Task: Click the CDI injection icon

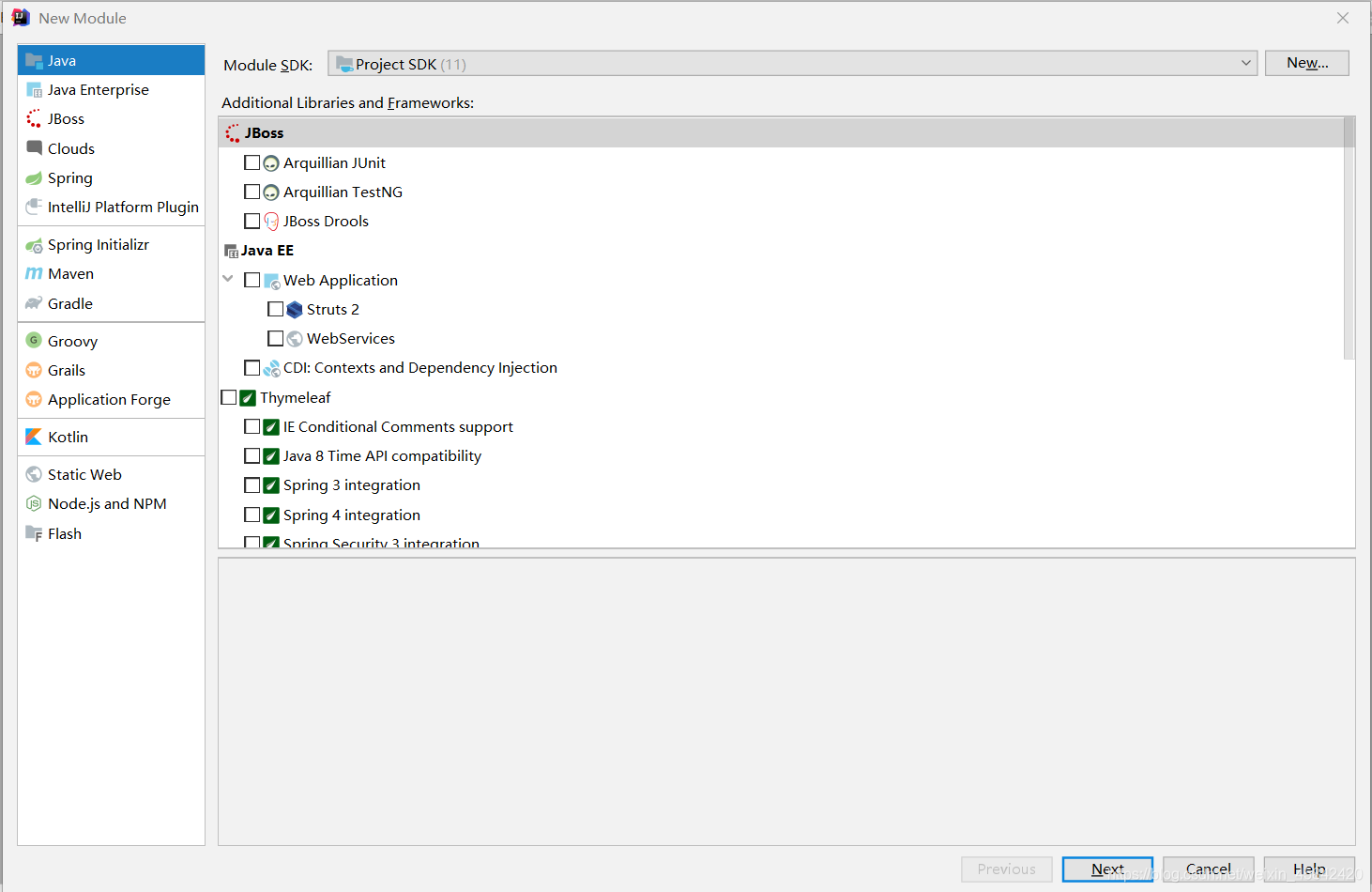Action: (272, 368)
